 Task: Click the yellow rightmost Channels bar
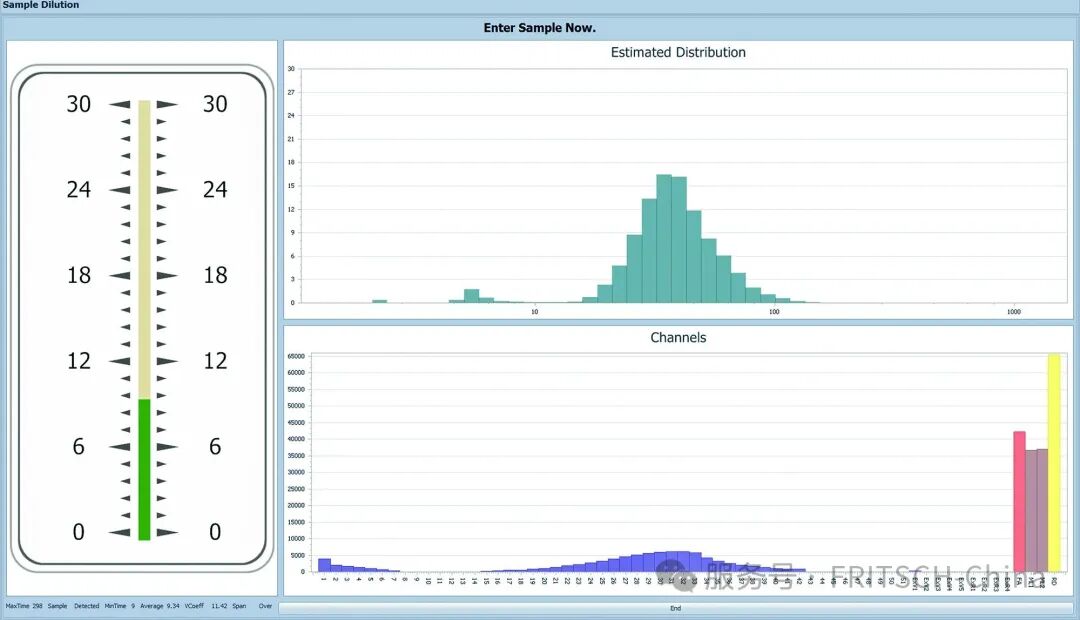click(x=1054, y=462)
